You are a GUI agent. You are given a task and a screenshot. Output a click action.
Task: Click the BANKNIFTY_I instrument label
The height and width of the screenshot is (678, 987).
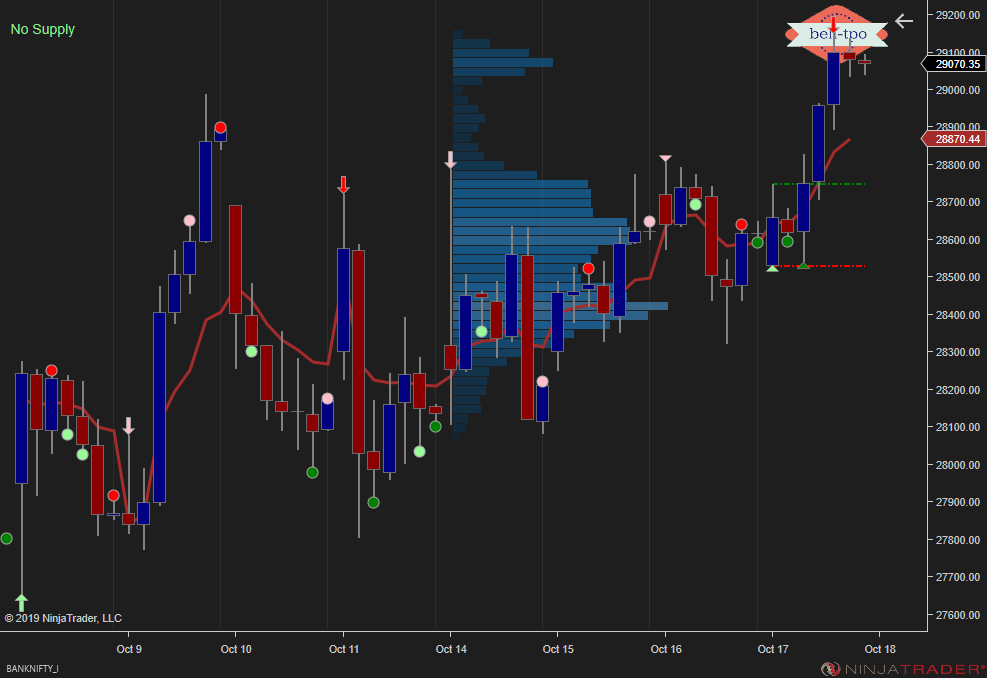pos(33,669)
